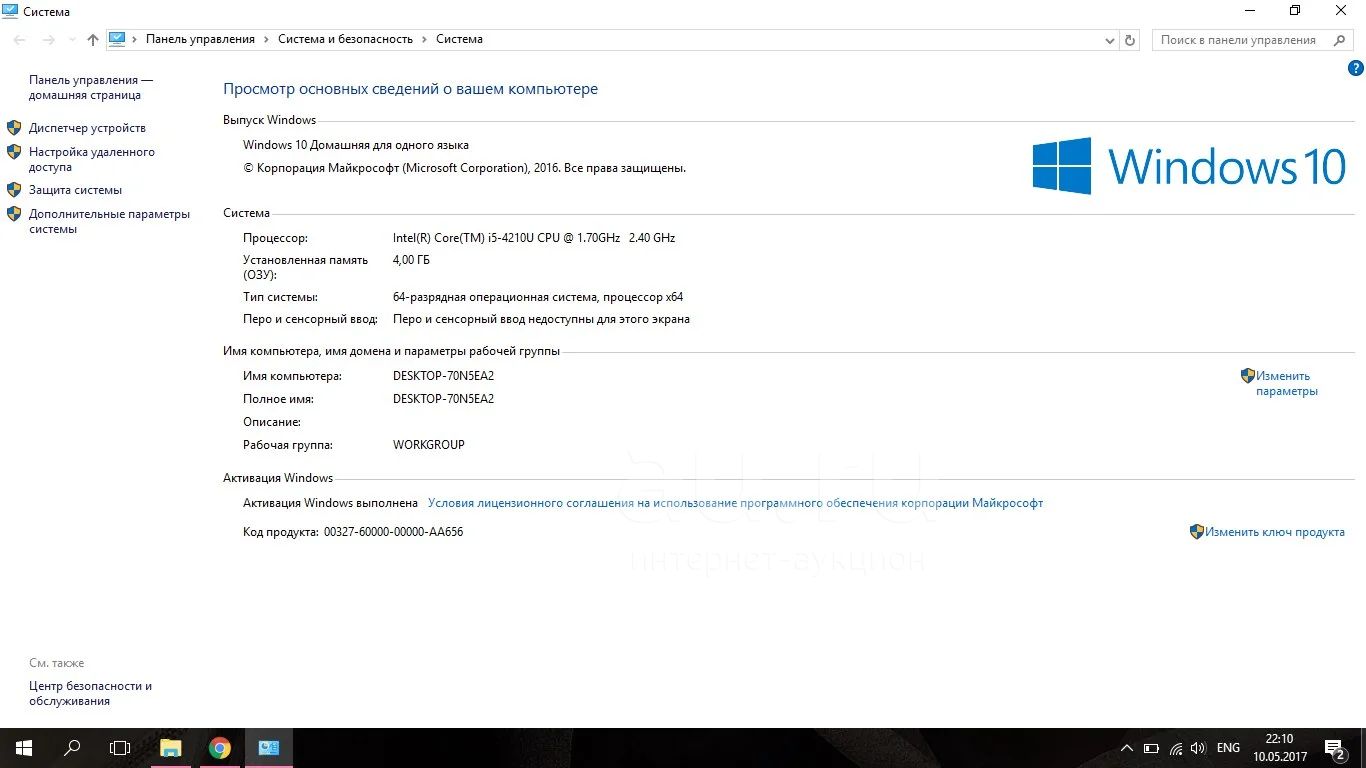
Task: Expand chevron after 'Панель управления' breadcrumb
Action: click(x=266, y=39)
